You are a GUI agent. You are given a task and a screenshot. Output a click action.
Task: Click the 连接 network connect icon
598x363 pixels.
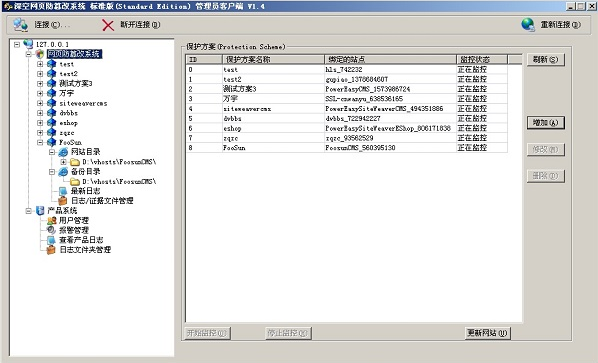click(20, 25)
